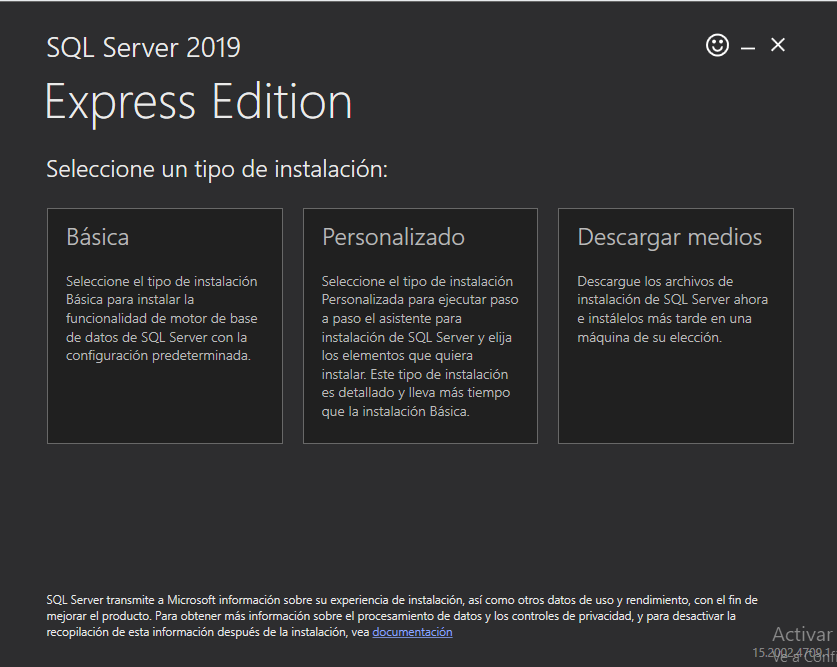The width and height of the screenshot is (837, 667).
Task: Click the description "Descargue los archivos de instalación"
Action: click(x=673, y=309)
